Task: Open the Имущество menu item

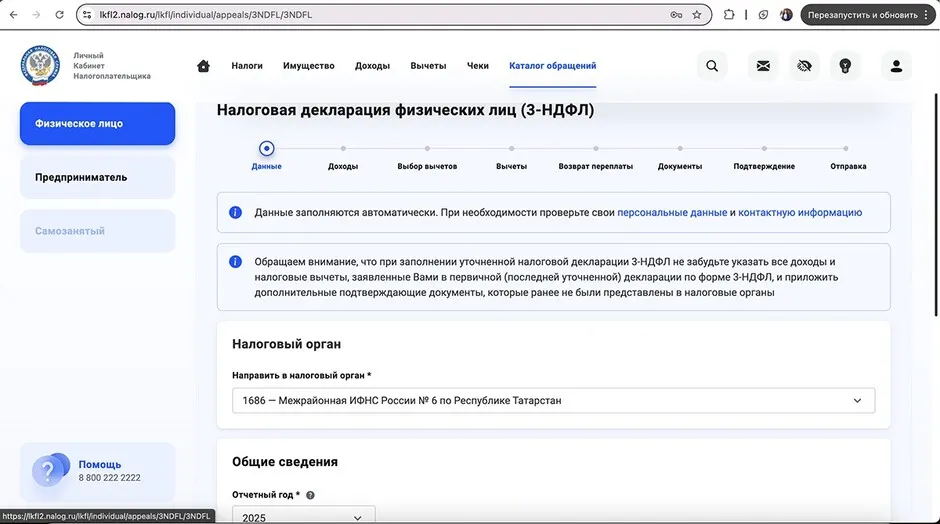Action: coord(309,66)
